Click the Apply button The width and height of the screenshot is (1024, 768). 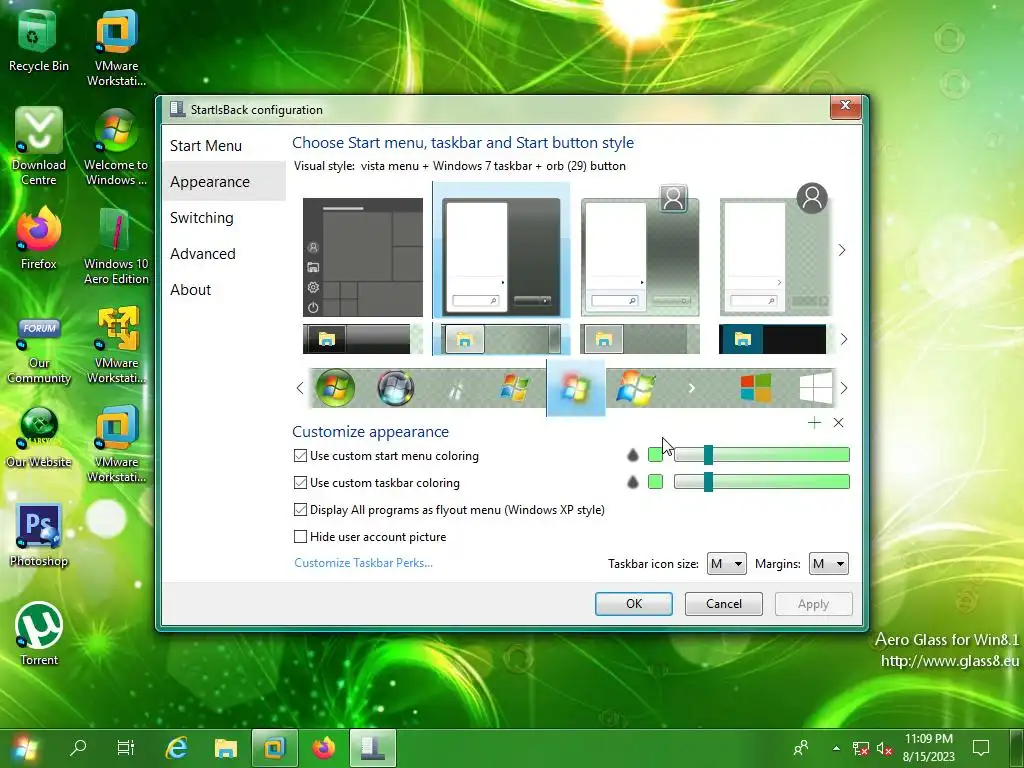tap(814, 604)
